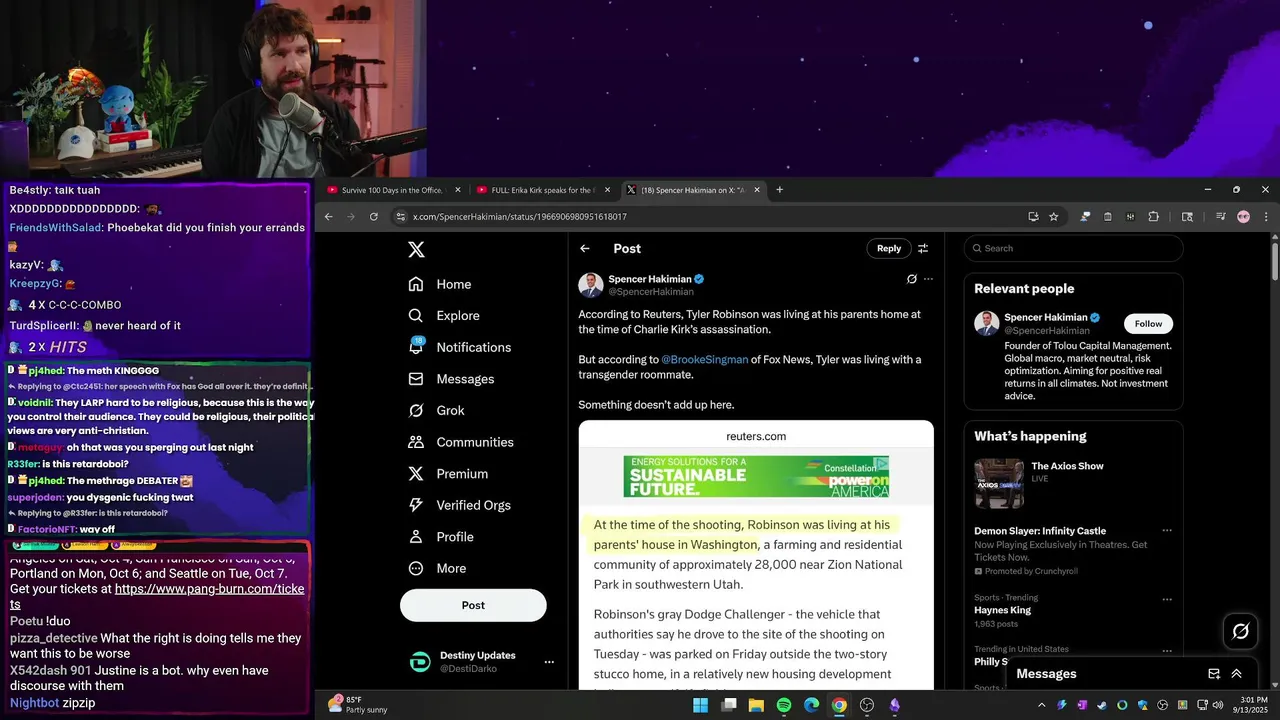The height and width of the screenshot is (720, 1280).
Task: Click the install app icon in address bar
Action: tap(1033, 216)
